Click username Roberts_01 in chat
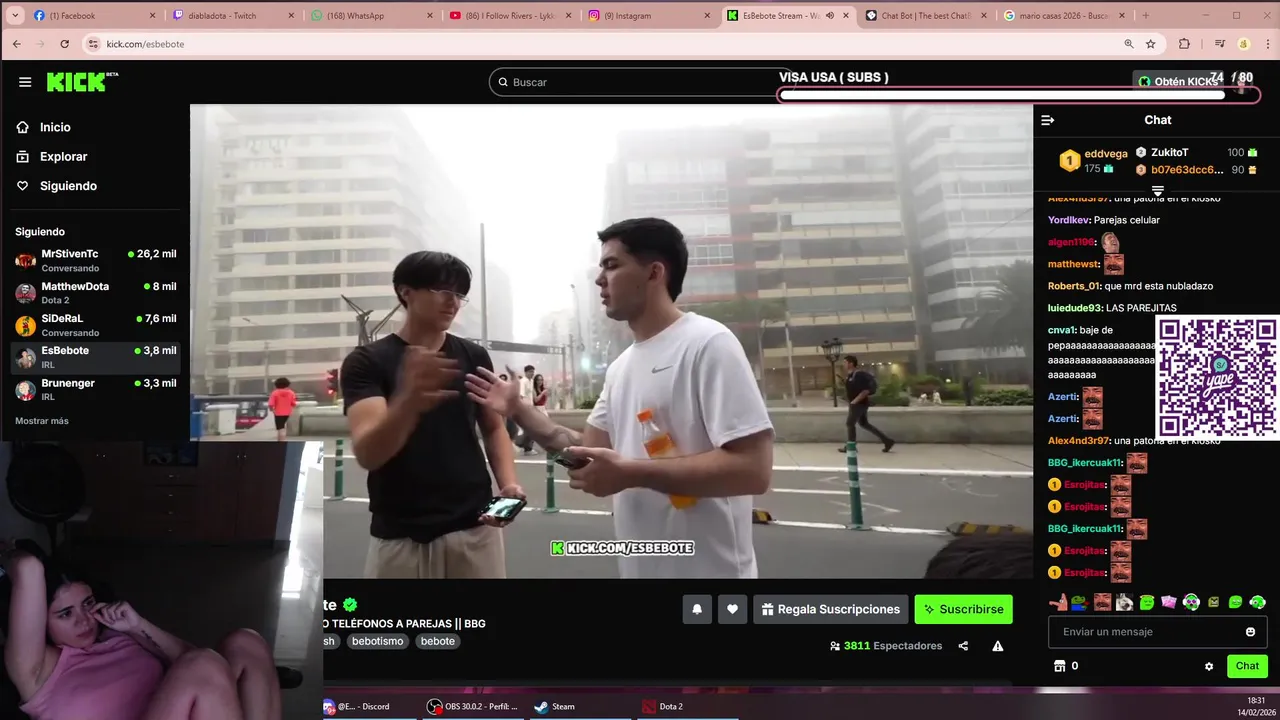The width and height of the screenshot is (1280, 720). pyautogui.click(x=1074, y=286)
